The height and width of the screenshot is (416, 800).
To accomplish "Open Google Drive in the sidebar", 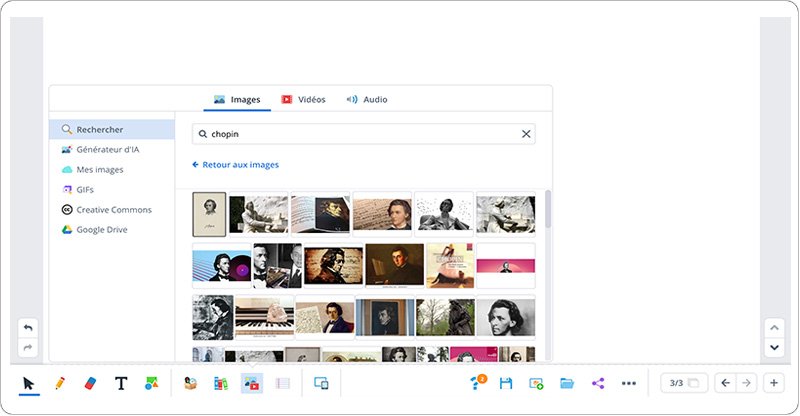I will 112,230.
